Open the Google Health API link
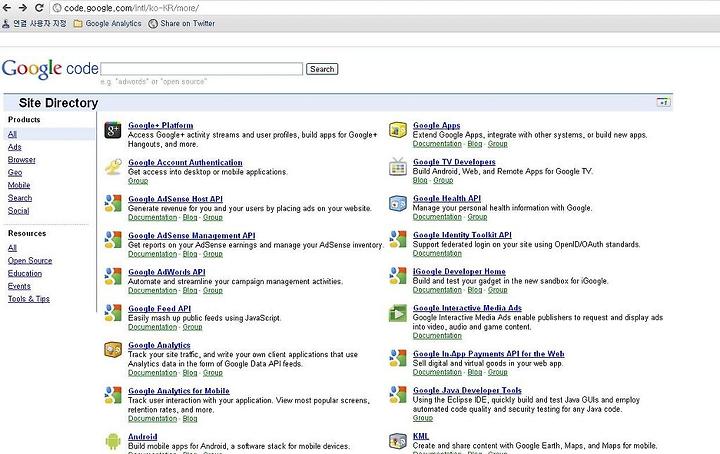Image resolution: width=720 pixels, height=454 pixels. click(x=447, y=198)
